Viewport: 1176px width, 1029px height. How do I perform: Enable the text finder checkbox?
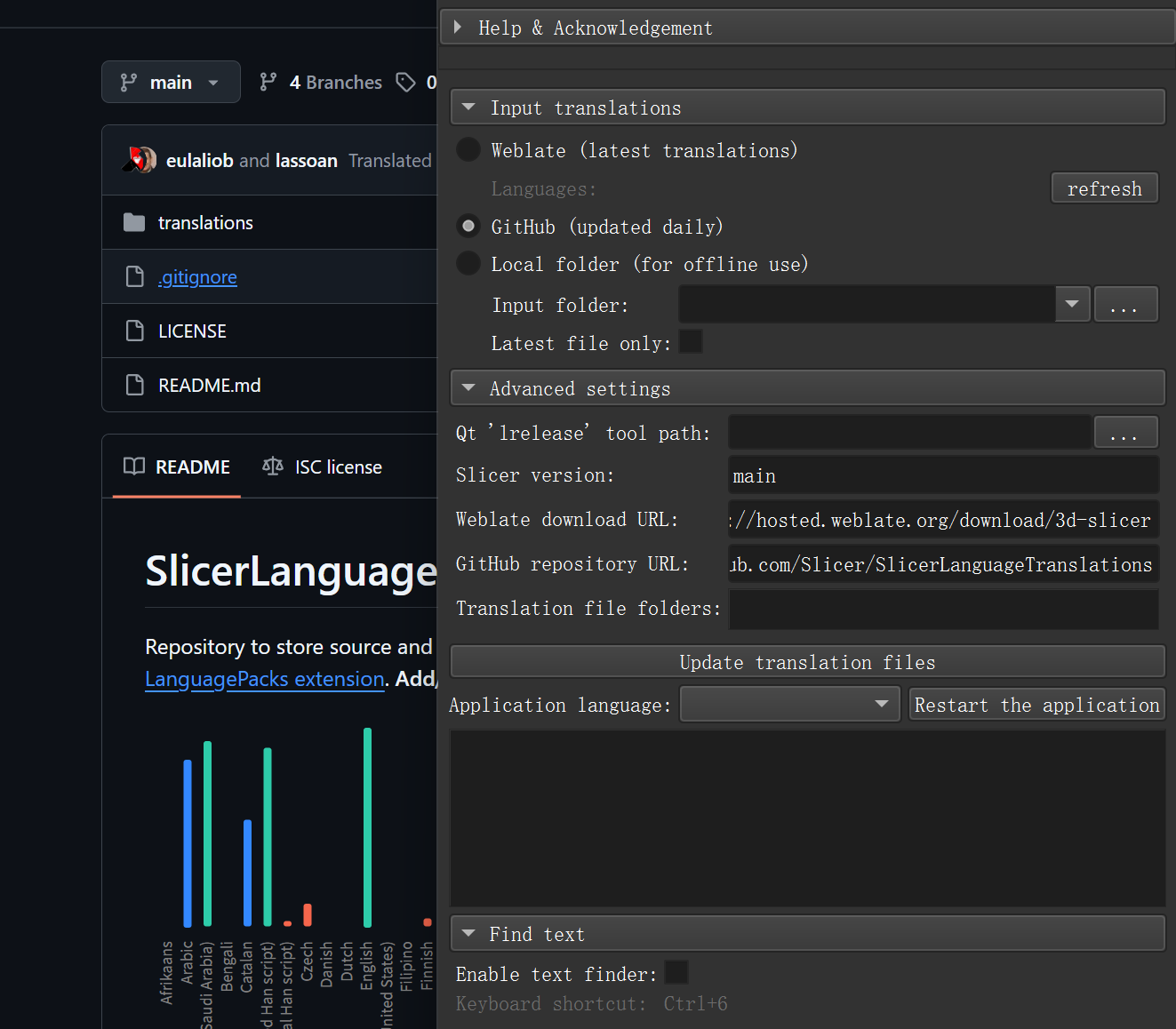pos(676,973)
